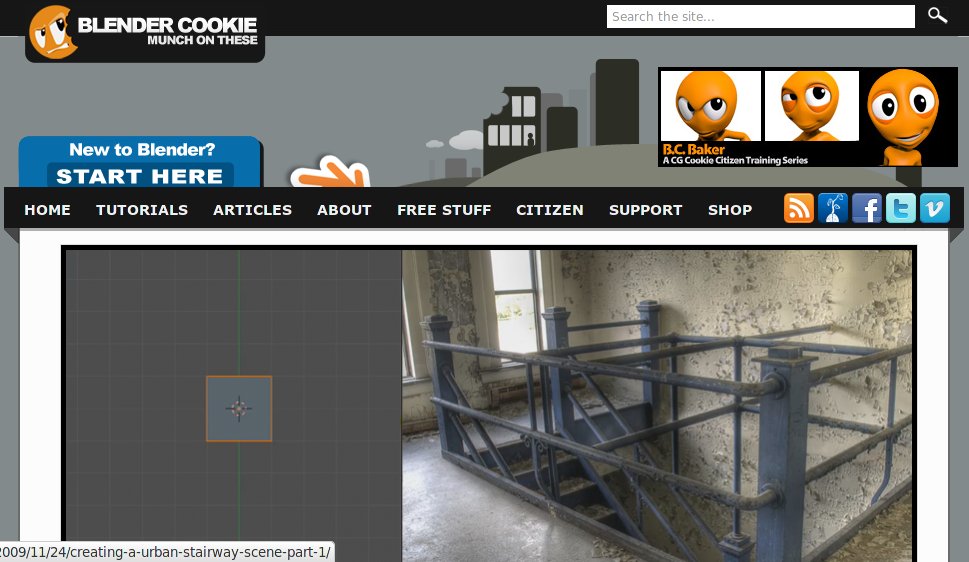Open the Vimeo channel icon
Screen dimensions: 969x562
click(x=934, y=208)
